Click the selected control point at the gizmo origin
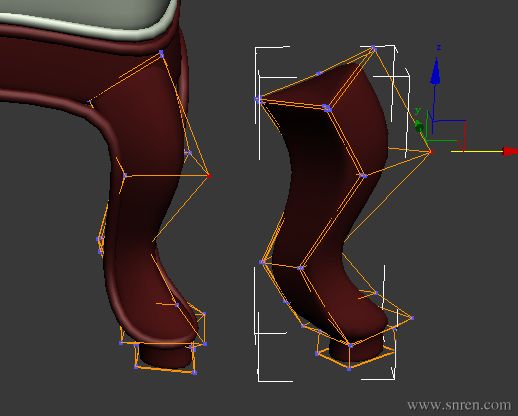Image resolution: width=518 pixels, height=416 pixels. tap(430, 152)
